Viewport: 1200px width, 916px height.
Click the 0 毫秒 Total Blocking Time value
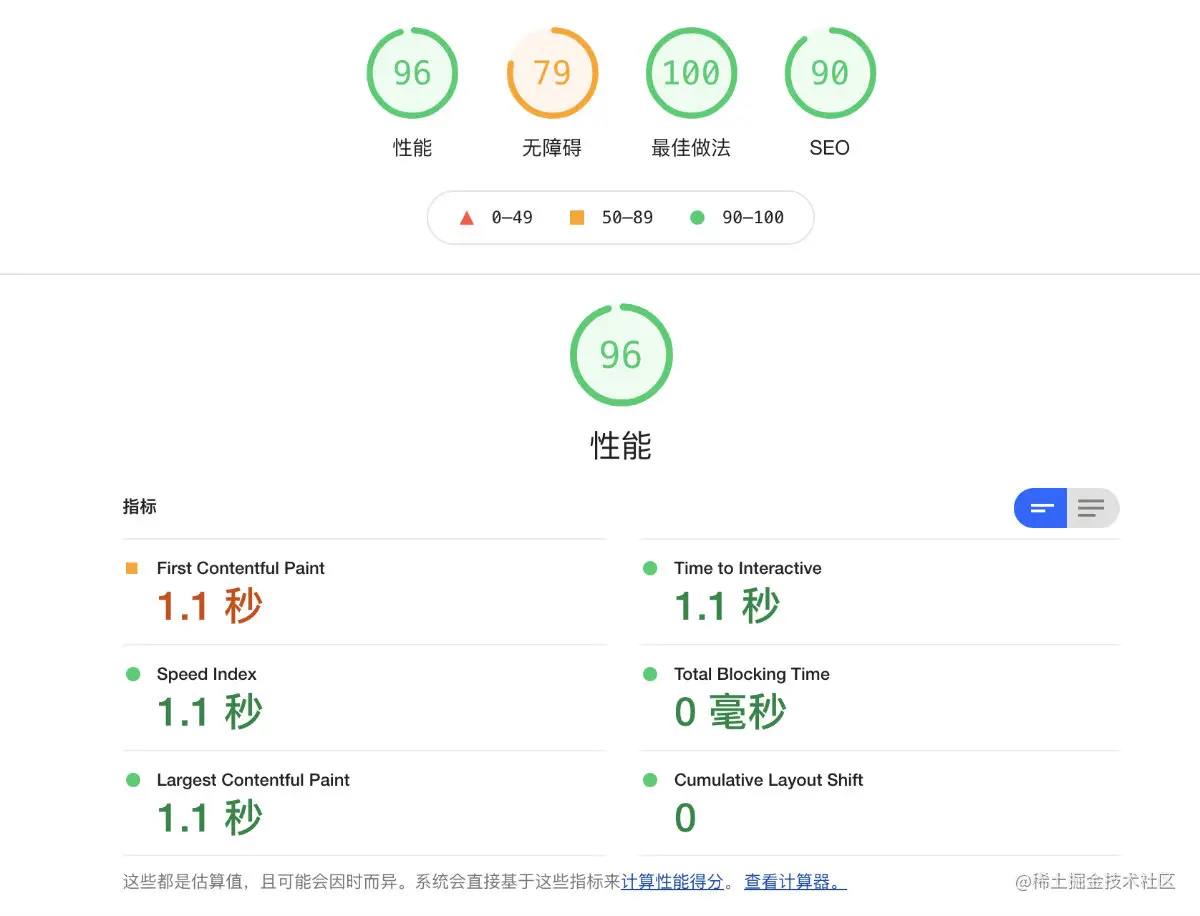[x=730, y=712]
